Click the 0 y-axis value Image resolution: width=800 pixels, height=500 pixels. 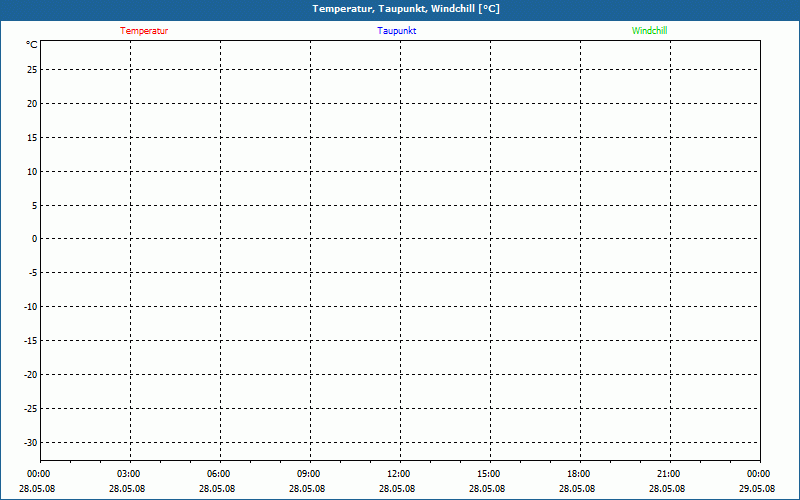(x=35, y=239)
